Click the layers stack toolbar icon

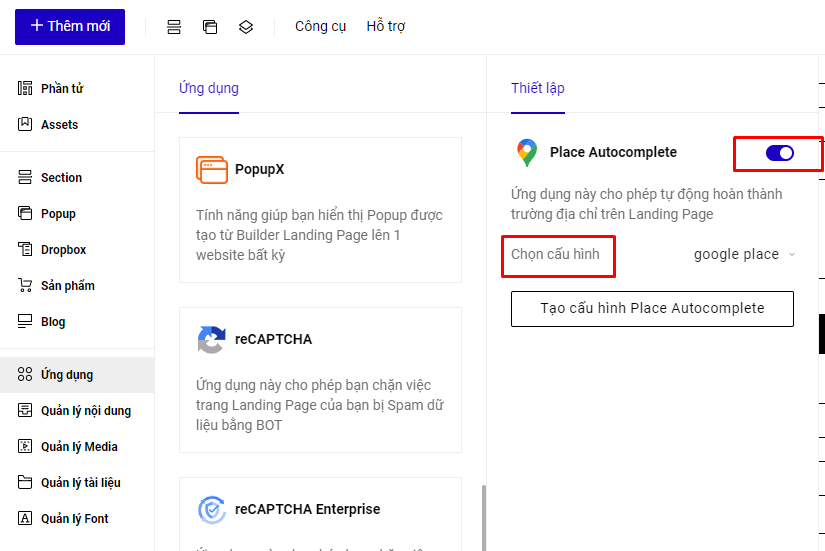point(246,27)
